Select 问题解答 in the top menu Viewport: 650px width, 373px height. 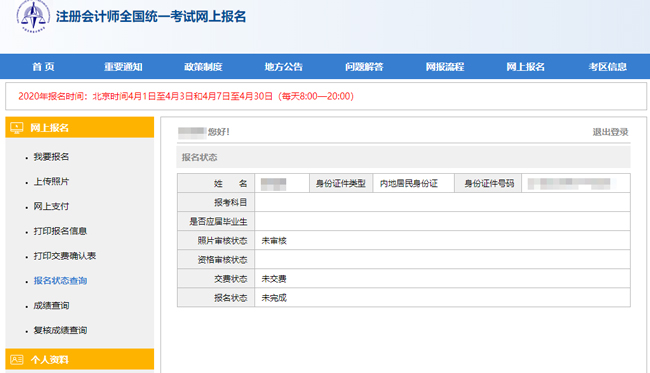coord(364,67)
